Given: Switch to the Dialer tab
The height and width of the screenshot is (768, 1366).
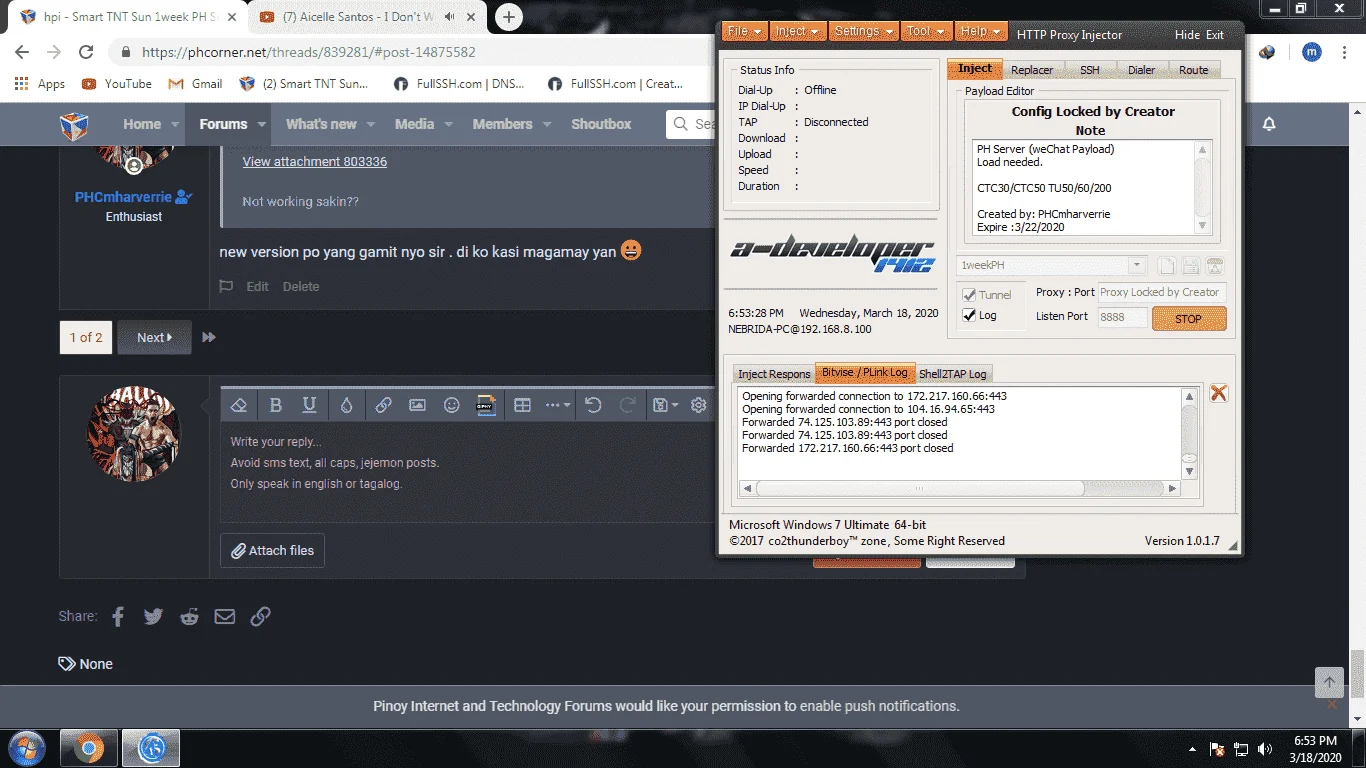Looking at the screenshot, I should 1141,70.
